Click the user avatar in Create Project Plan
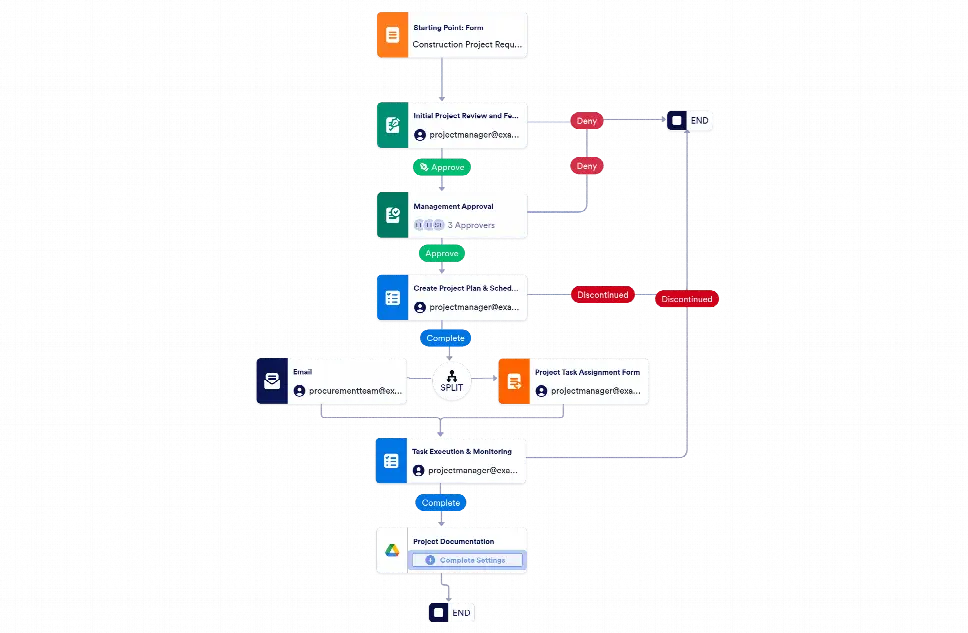 coord(420,307)
